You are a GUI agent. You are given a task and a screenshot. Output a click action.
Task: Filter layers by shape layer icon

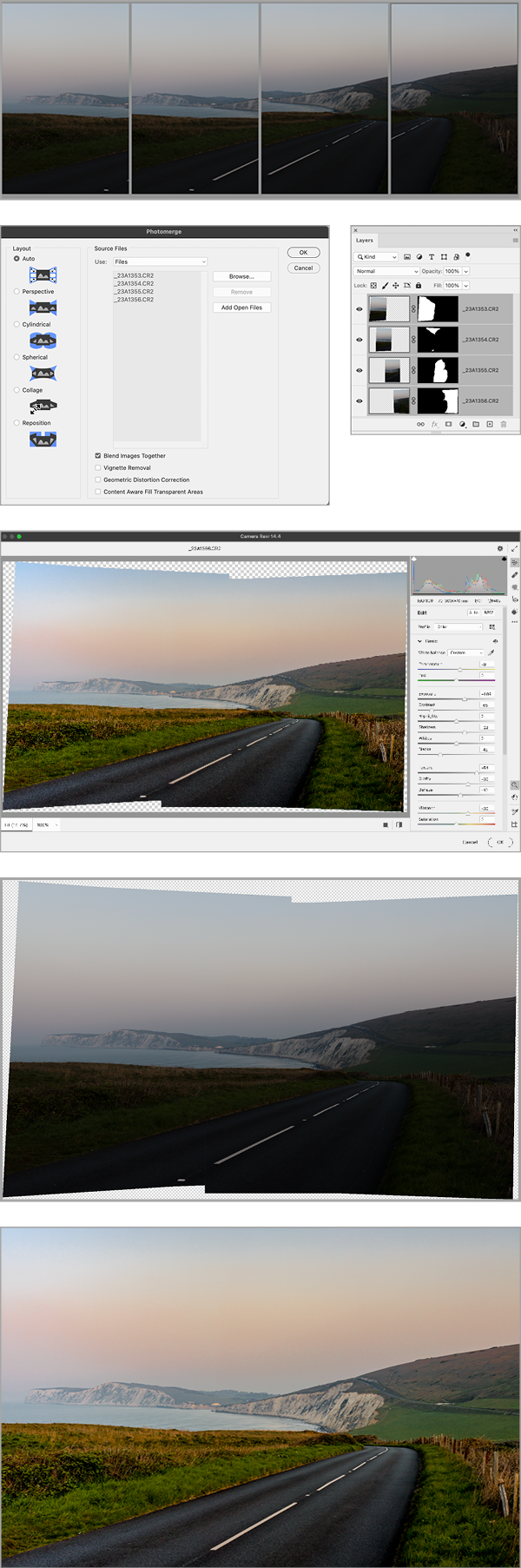[444, 257]
